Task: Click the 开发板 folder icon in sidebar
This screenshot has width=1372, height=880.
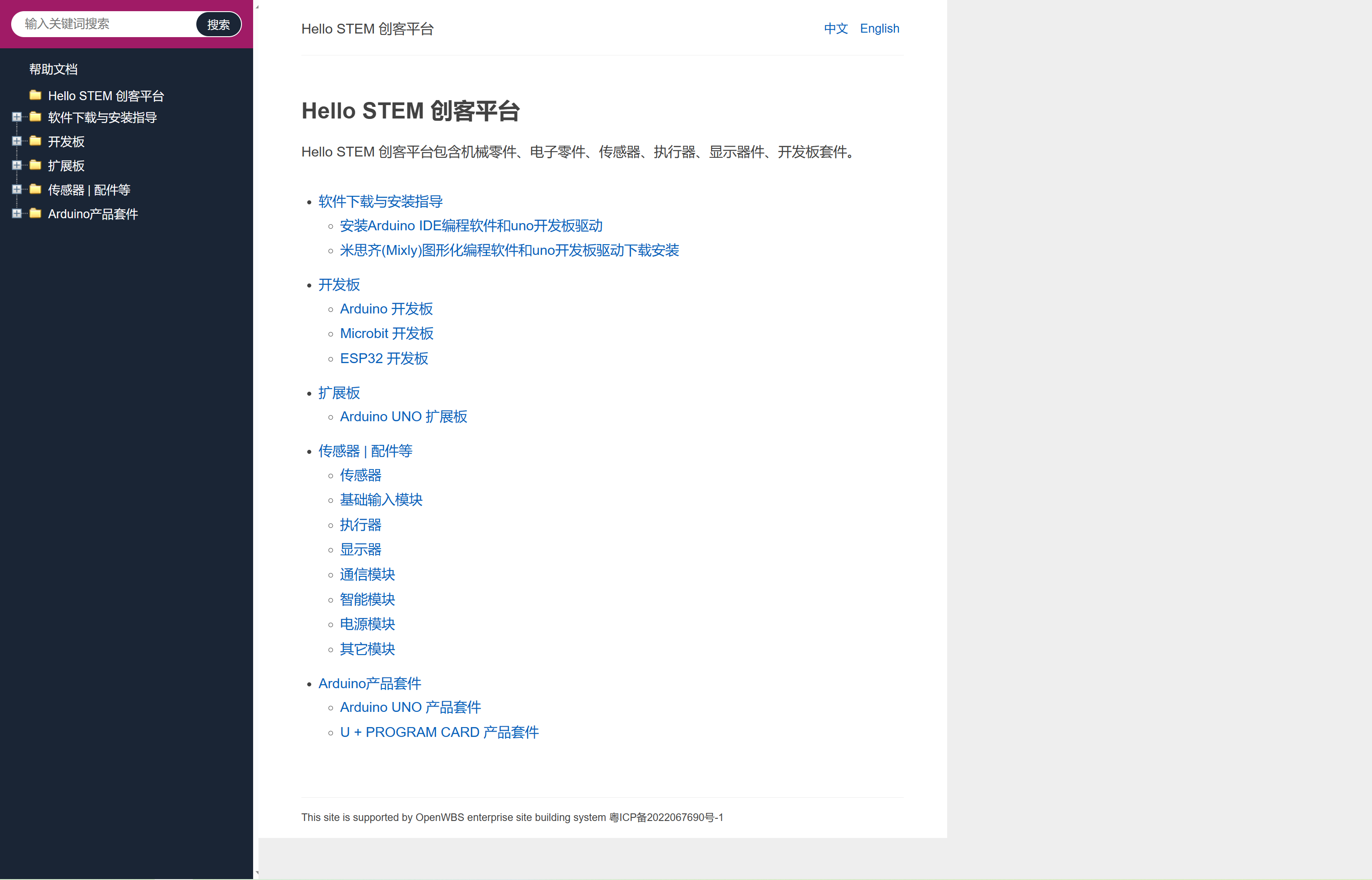Action: coord(36,141)
